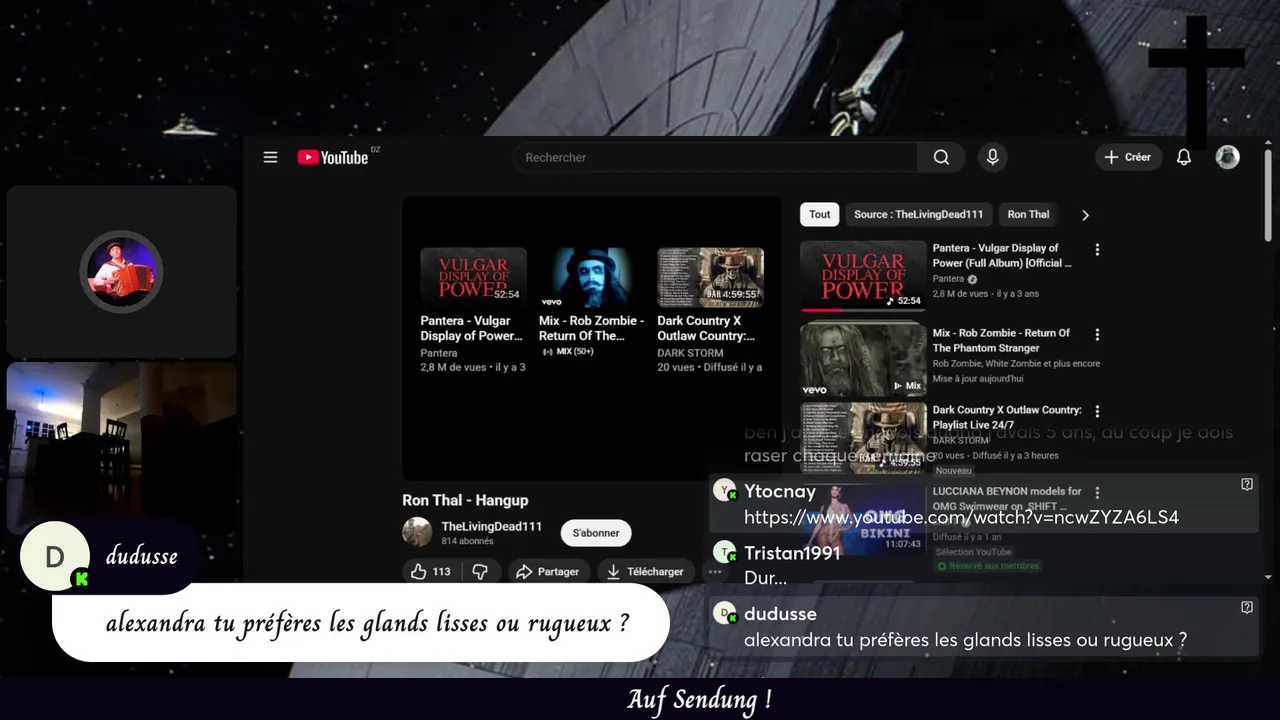Screen dimensions: 1280x720
Task: Select the Tout filter chip
Action: (x=820, y=214)
